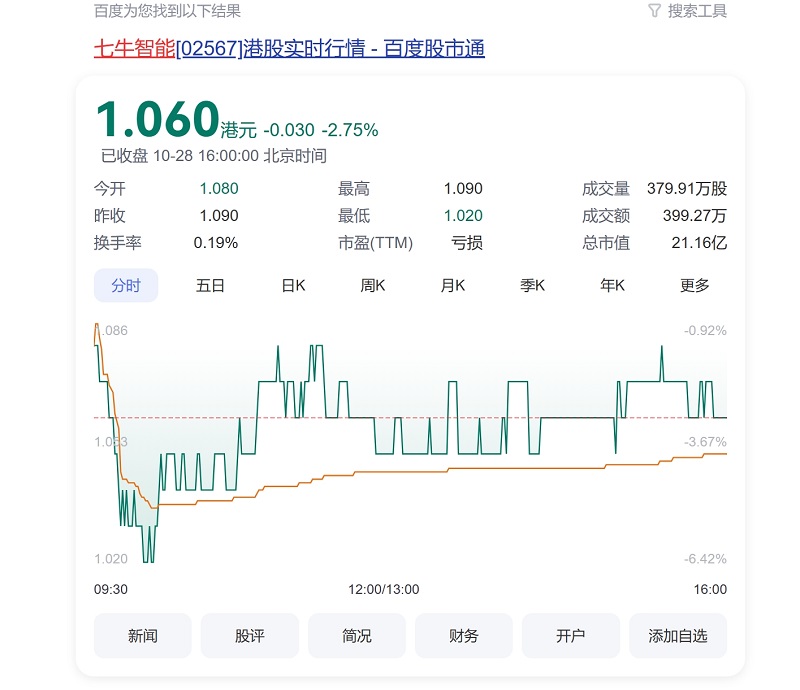Click the 百度为您找到以下结果 results text
The image size is (800, 690).
click(x=167, y=11)
